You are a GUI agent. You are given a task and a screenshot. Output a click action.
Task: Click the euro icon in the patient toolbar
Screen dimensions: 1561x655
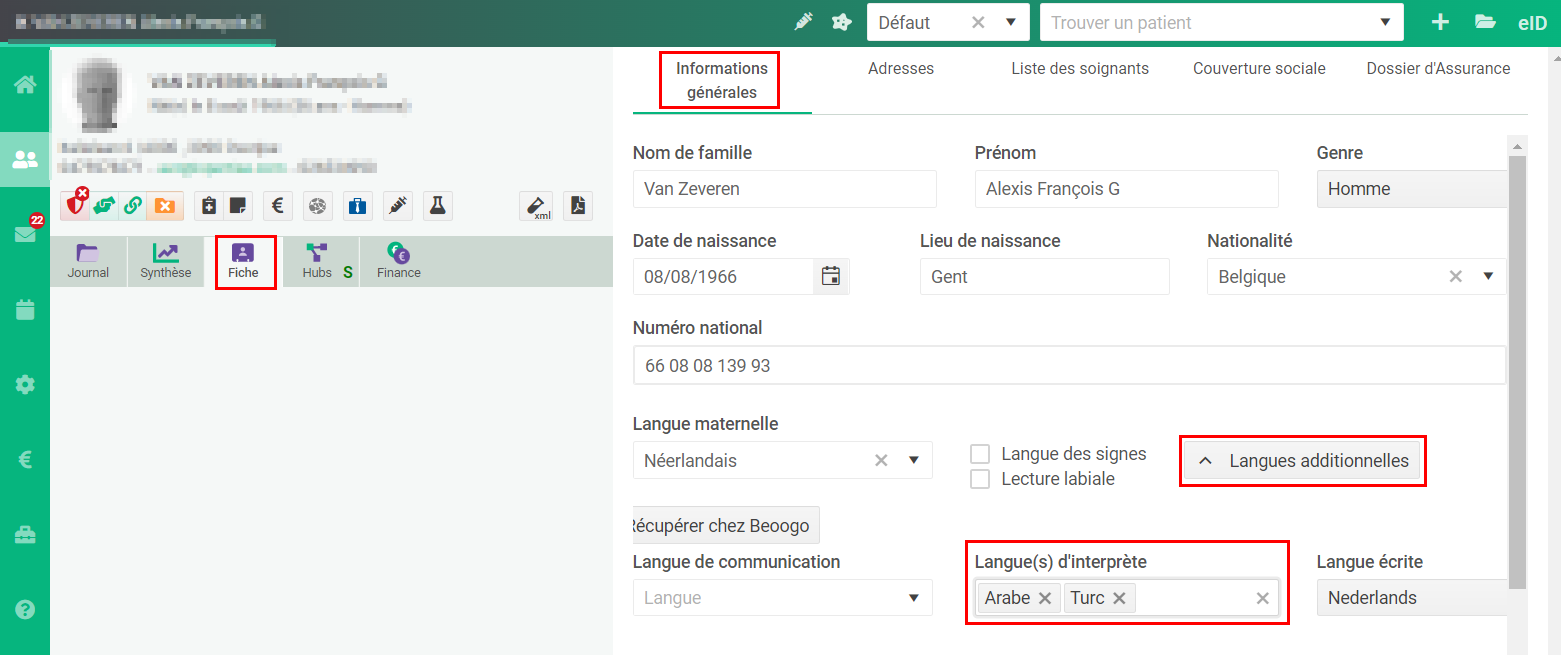click(278, 206)
